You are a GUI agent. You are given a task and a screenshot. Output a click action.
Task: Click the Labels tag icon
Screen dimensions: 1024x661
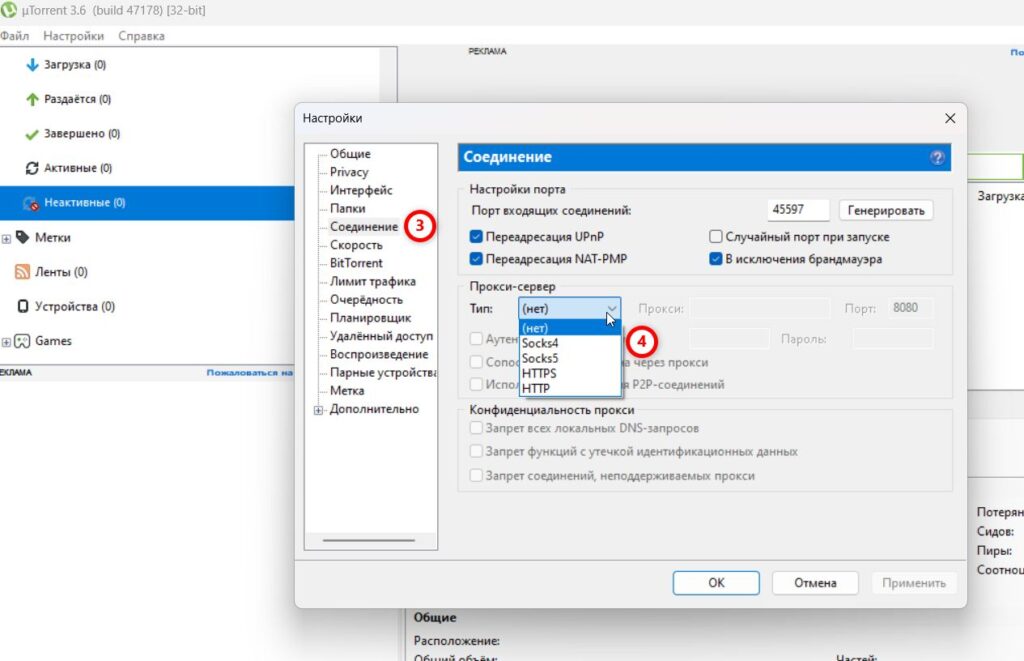coord(22,237)
